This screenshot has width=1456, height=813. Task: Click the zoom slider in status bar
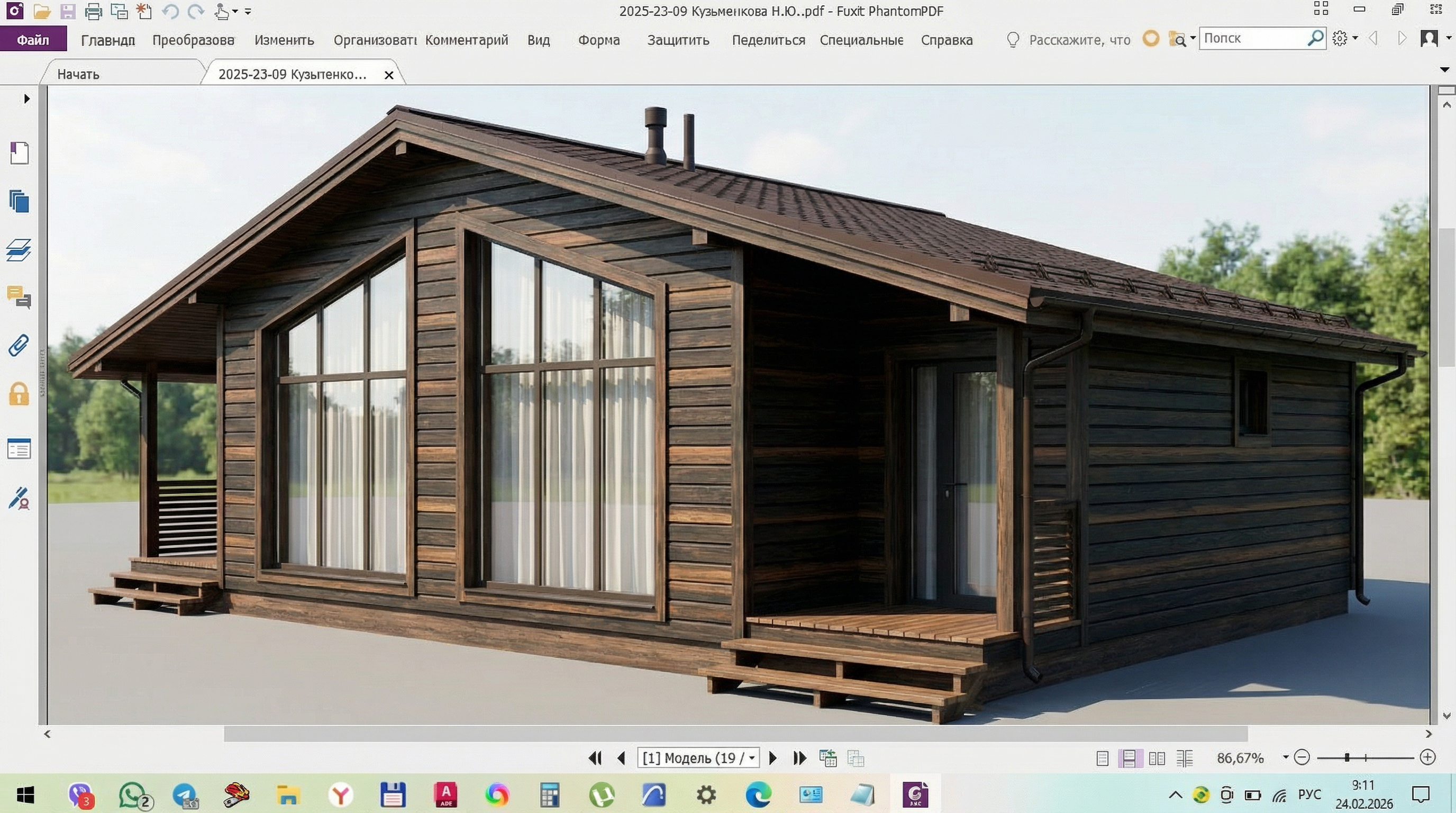(x=1348, y=757)
